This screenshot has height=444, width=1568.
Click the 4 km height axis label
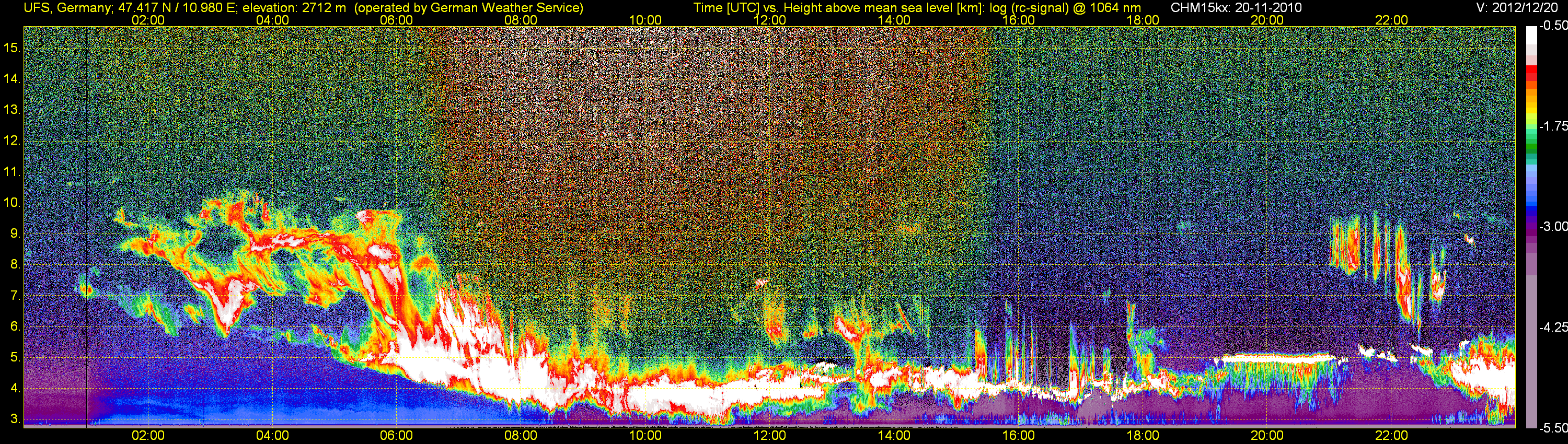15,389
